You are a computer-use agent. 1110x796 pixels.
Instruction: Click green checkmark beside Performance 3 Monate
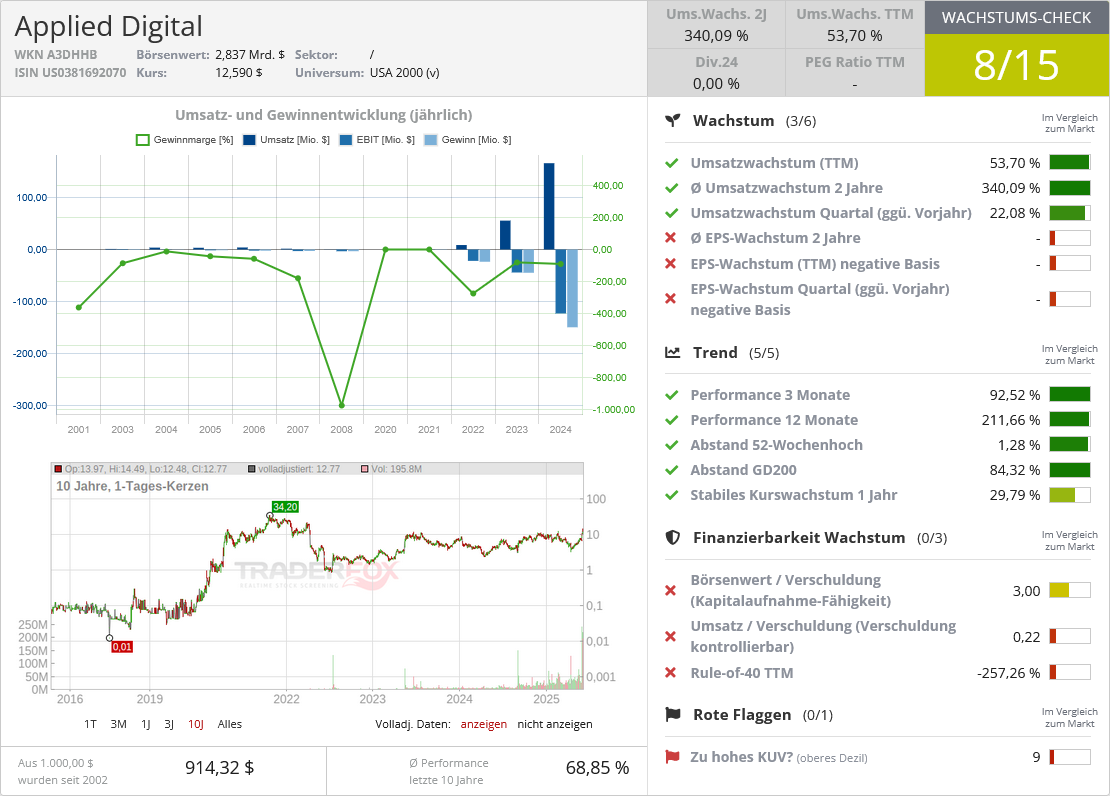pos(671,395)
